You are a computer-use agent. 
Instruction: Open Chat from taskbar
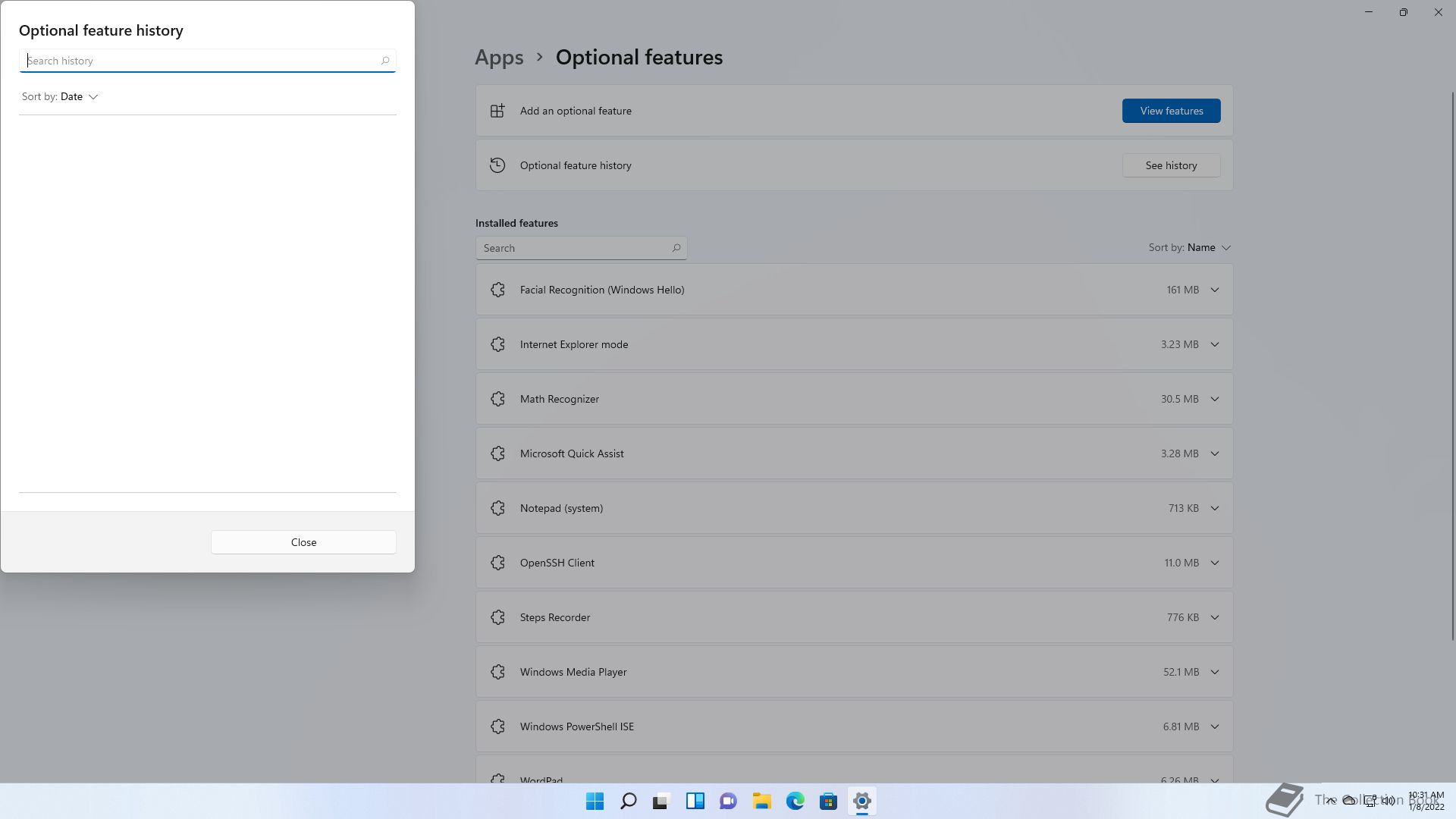[728, 801]
